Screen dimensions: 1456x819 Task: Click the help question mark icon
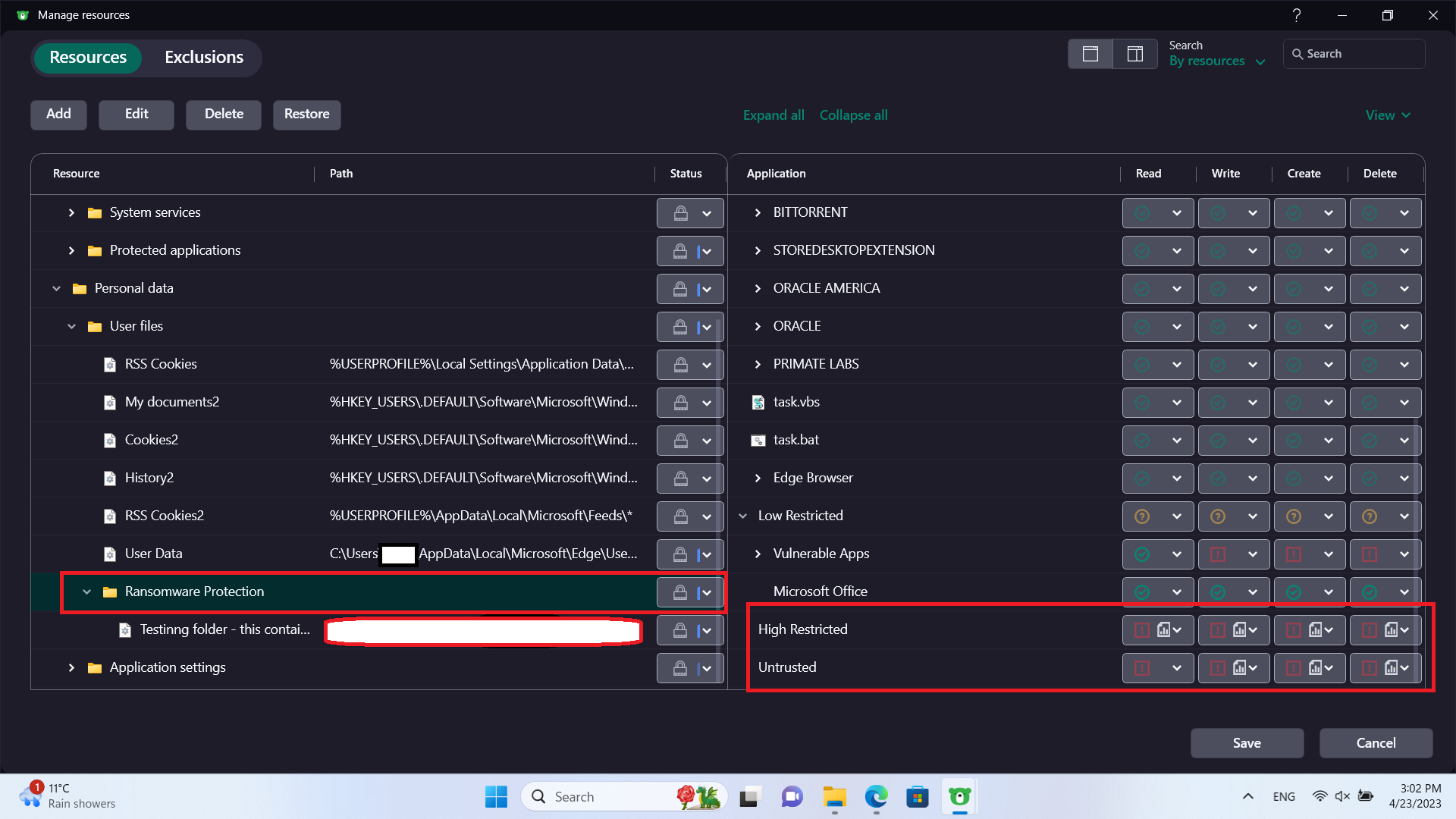(1296, 15)
